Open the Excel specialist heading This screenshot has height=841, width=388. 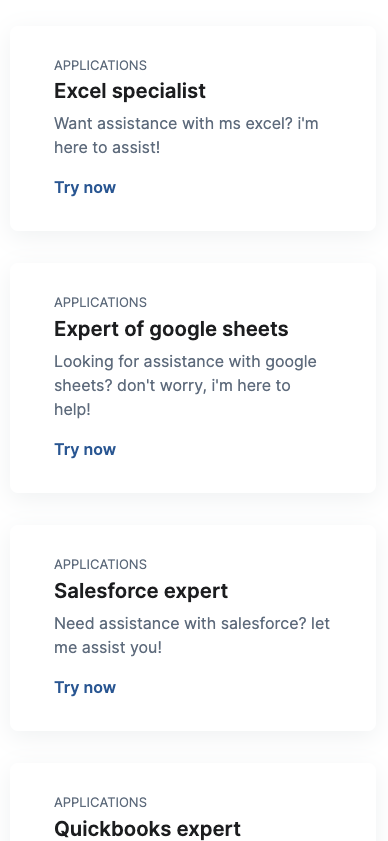(x=130, y=91)
